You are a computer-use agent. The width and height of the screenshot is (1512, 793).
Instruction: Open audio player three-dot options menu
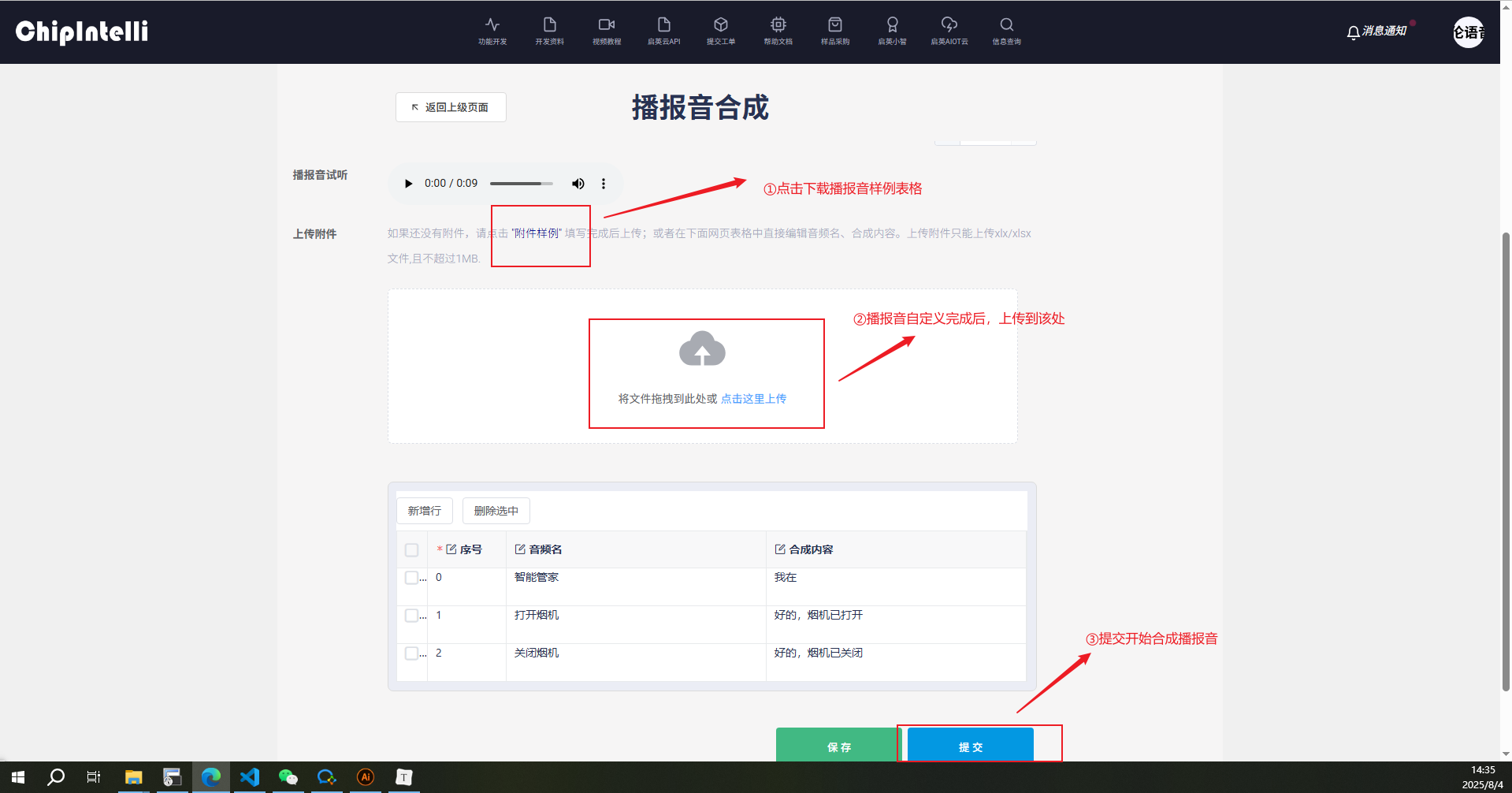pos(604,184)
